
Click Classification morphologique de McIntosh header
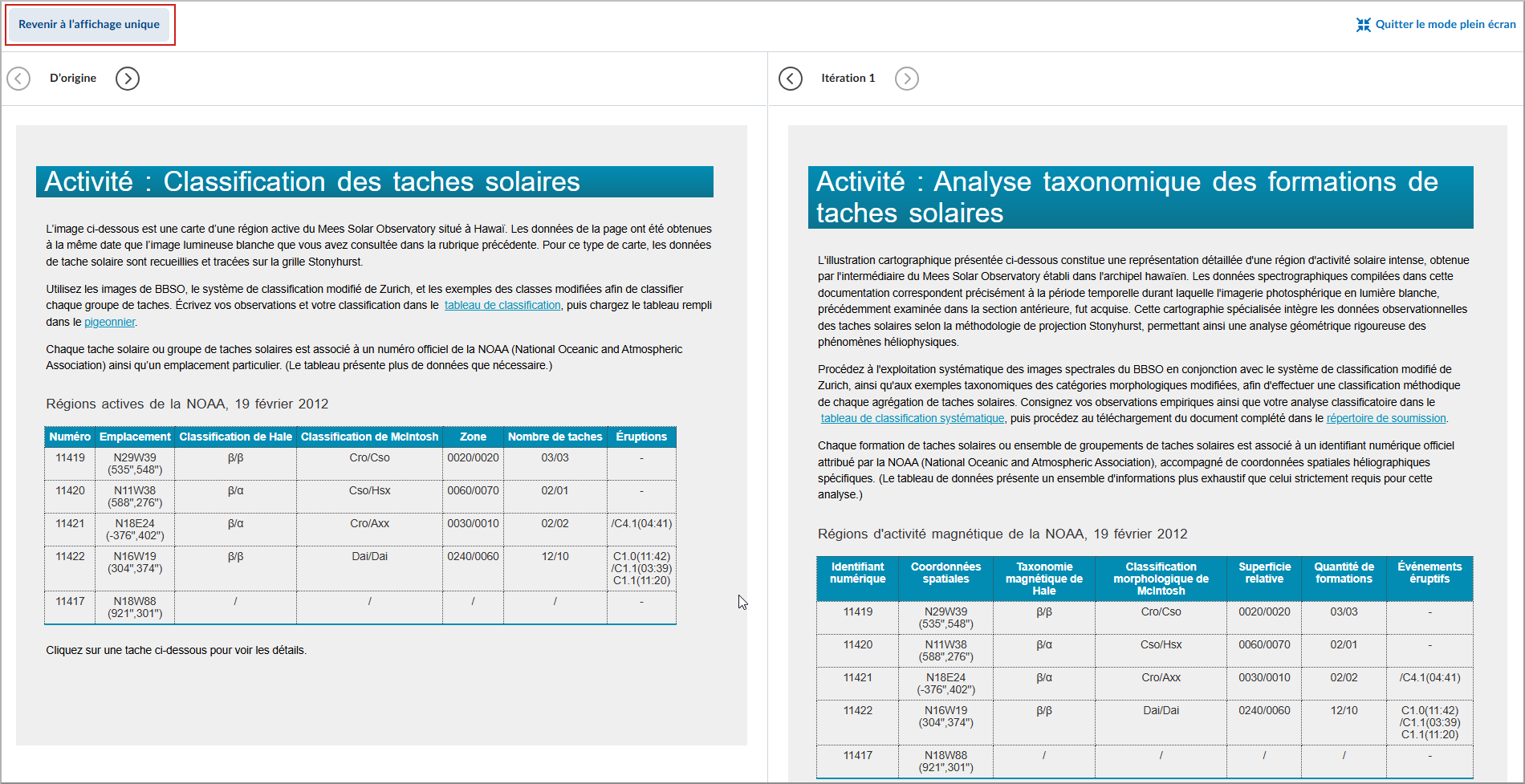pyautogui.click(x=1161, y=579)
